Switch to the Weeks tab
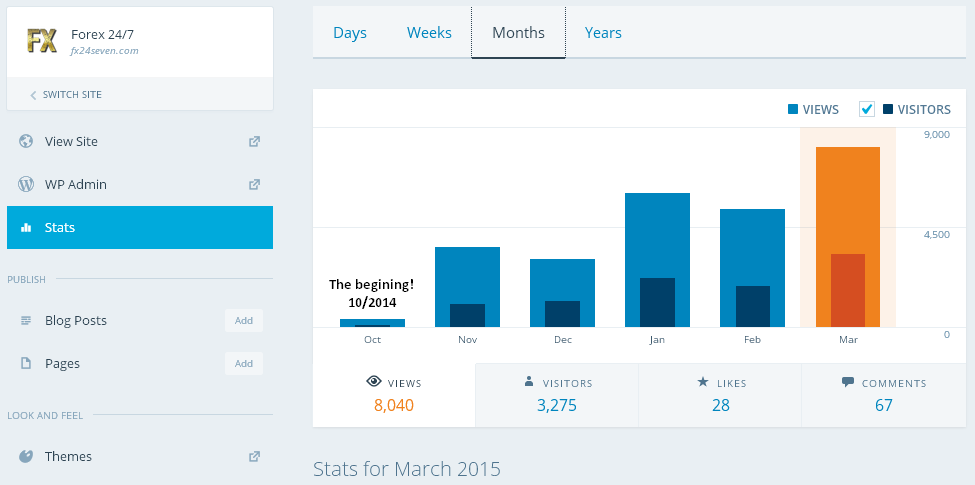Screen dimensions: 975x485 (x=429, y=33)
